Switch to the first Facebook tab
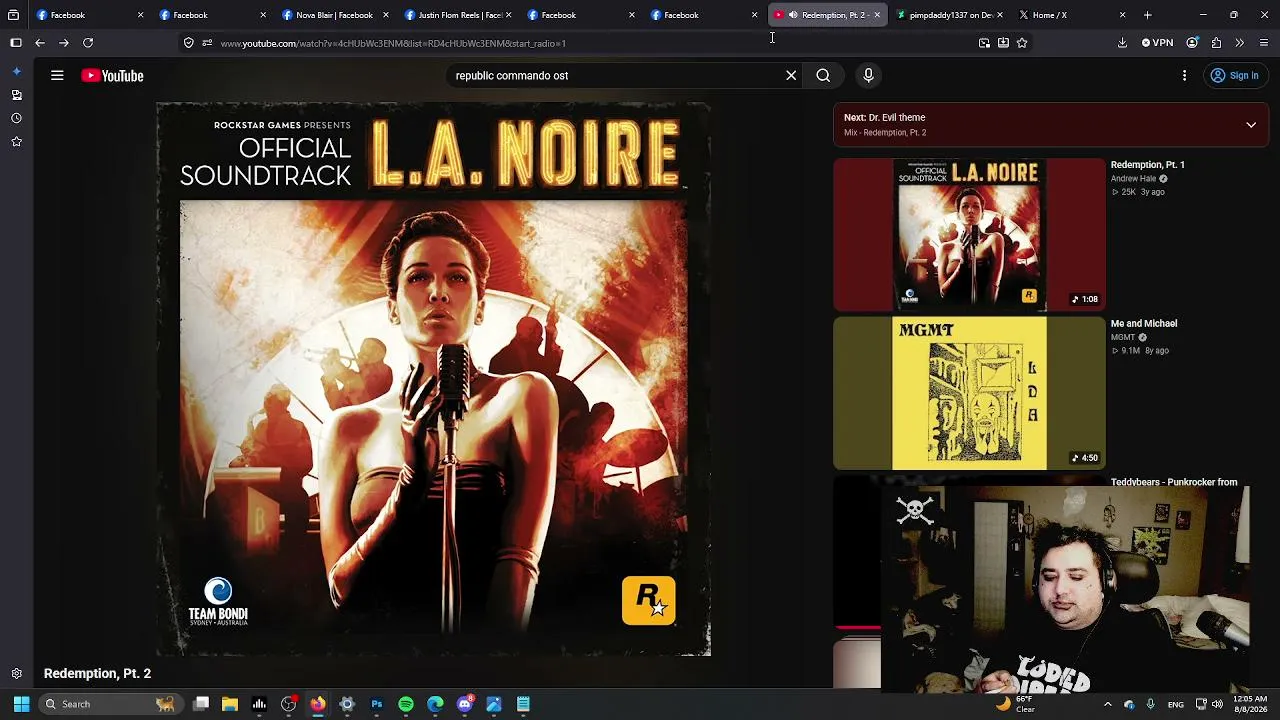 tap(88, 15)
